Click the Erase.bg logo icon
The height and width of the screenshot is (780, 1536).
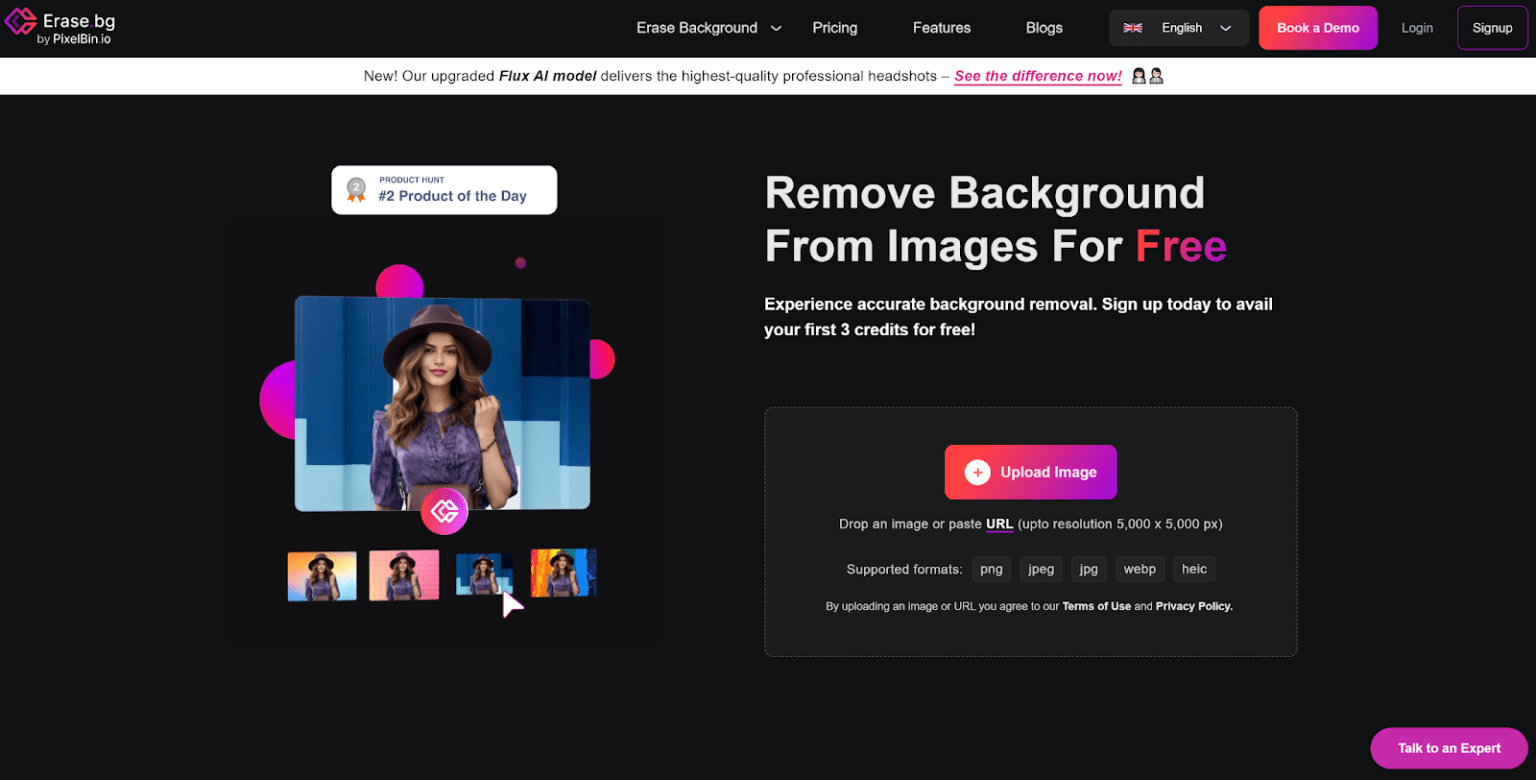(x=20, y=21)
